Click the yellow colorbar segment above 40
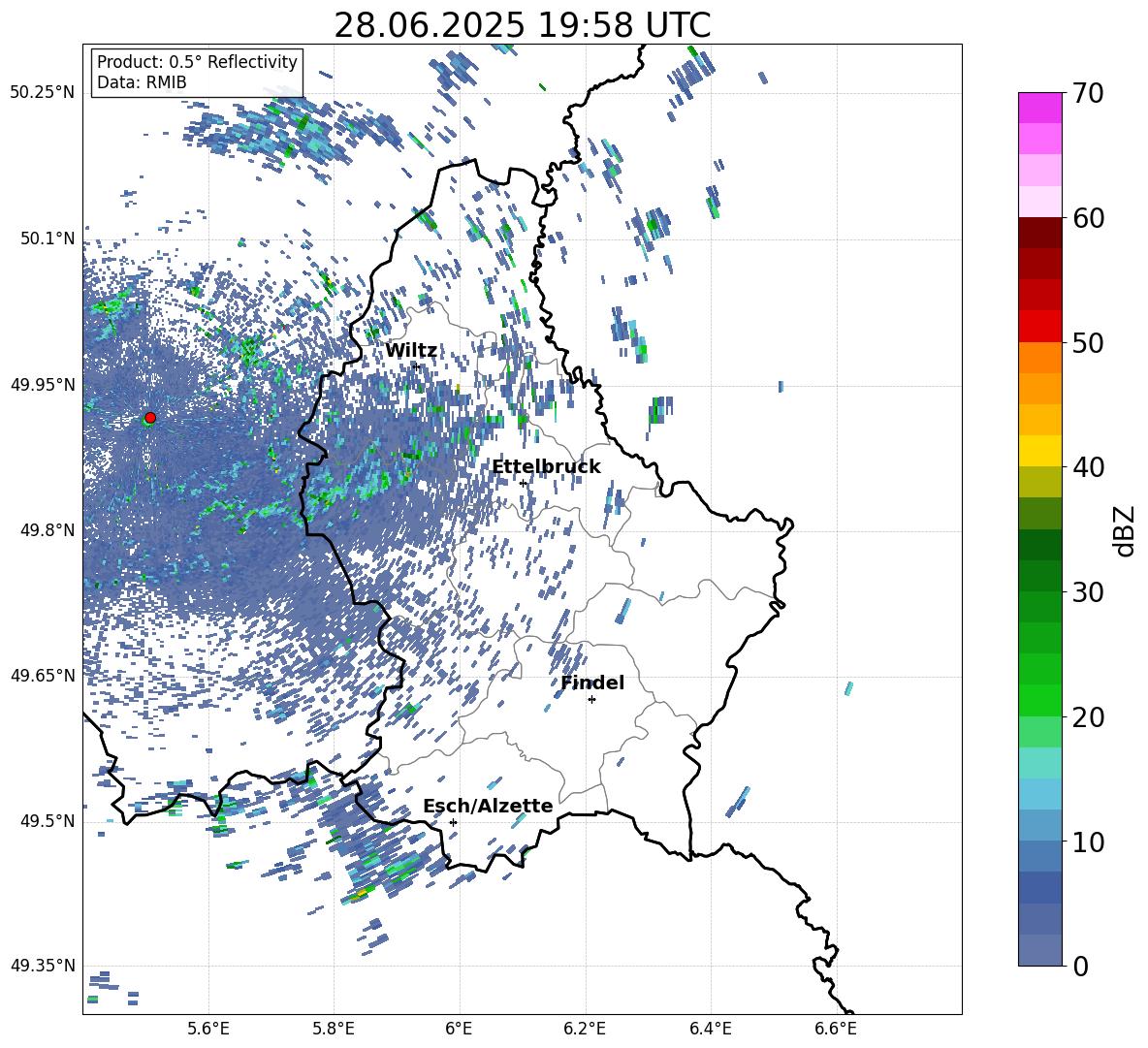 [1039, 451]
